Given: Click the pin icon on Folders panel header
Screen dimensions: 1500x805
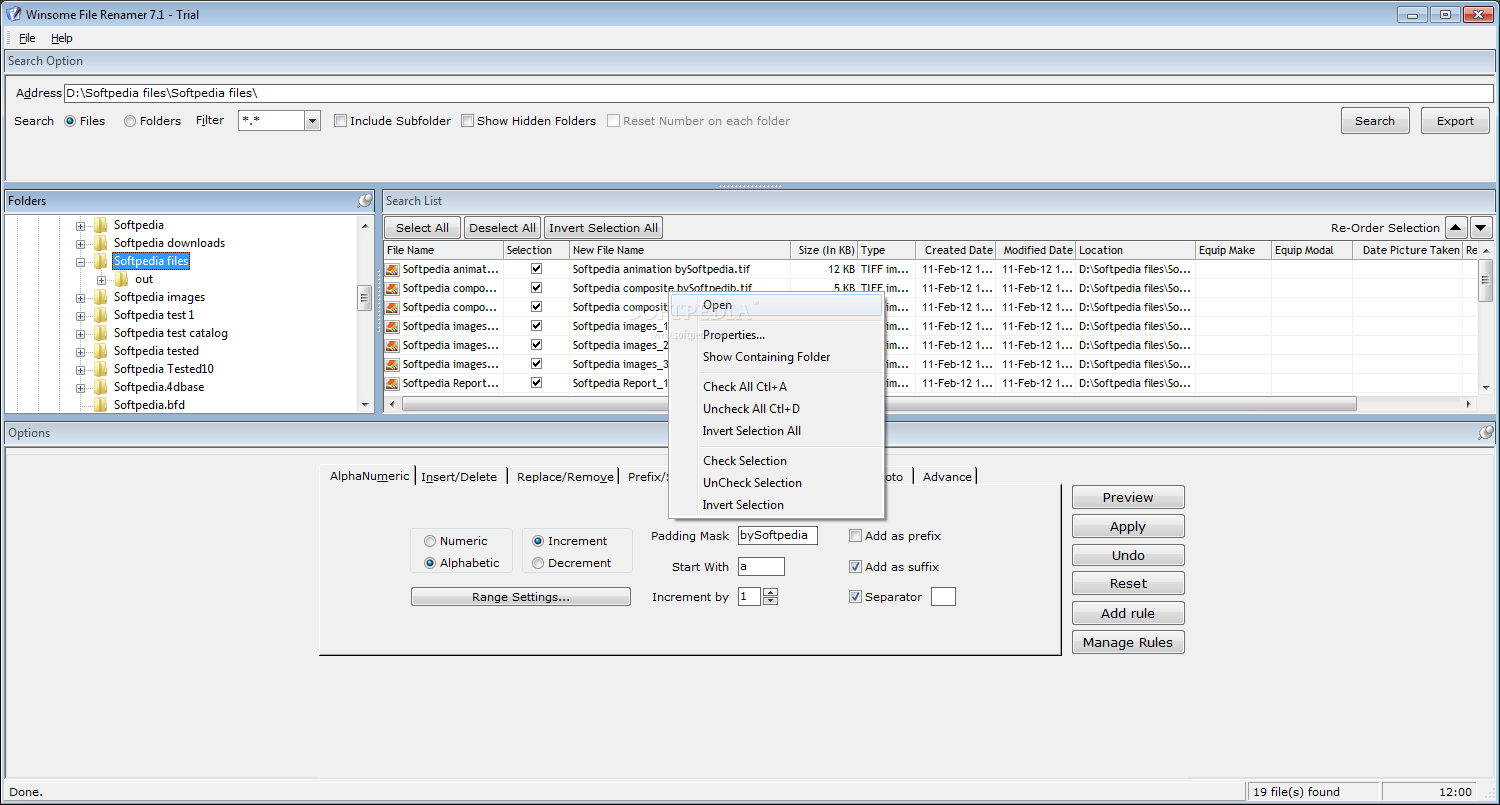Looking at the screenshot, I should pos(366,201).
